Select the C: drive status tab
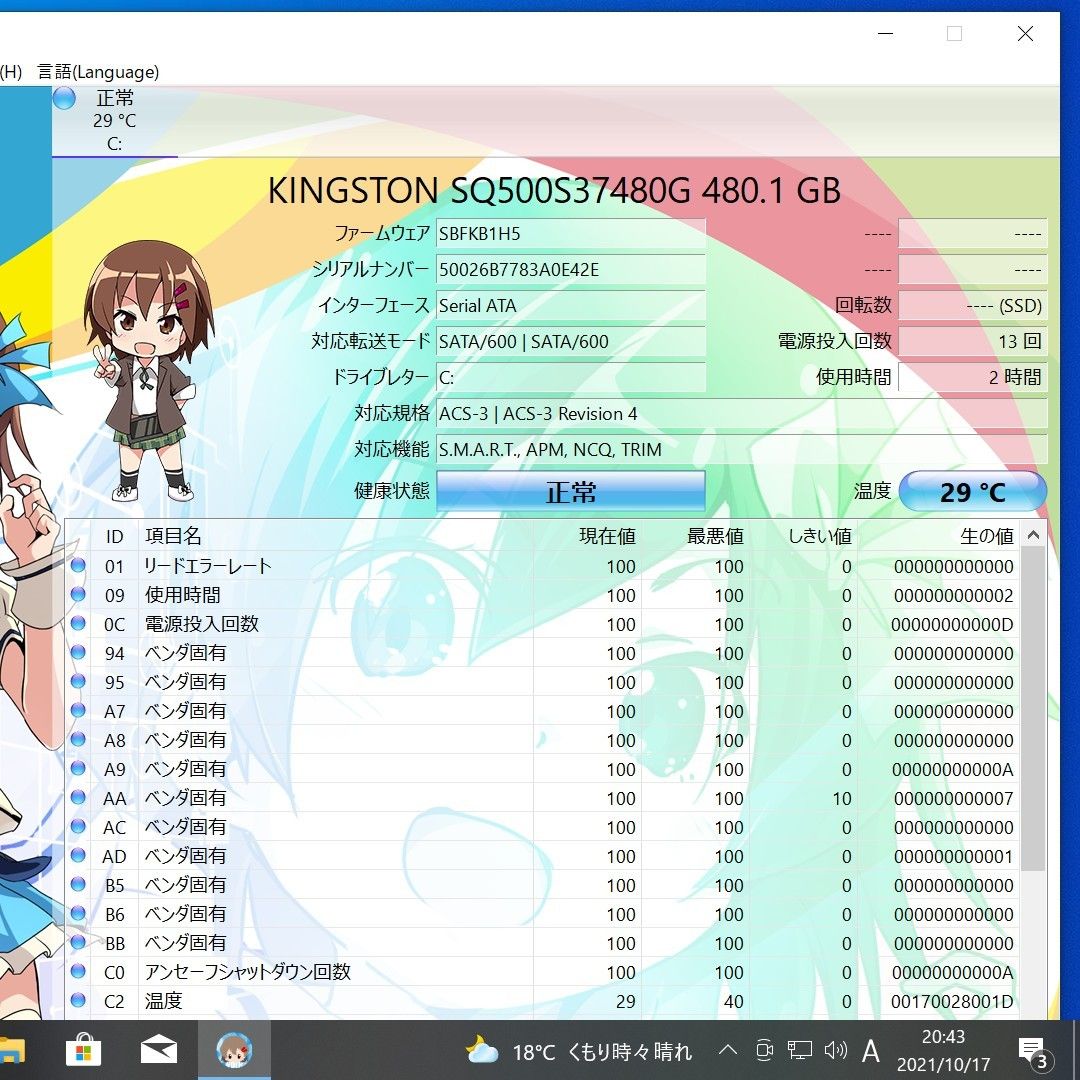 click(x=114, y=121)
